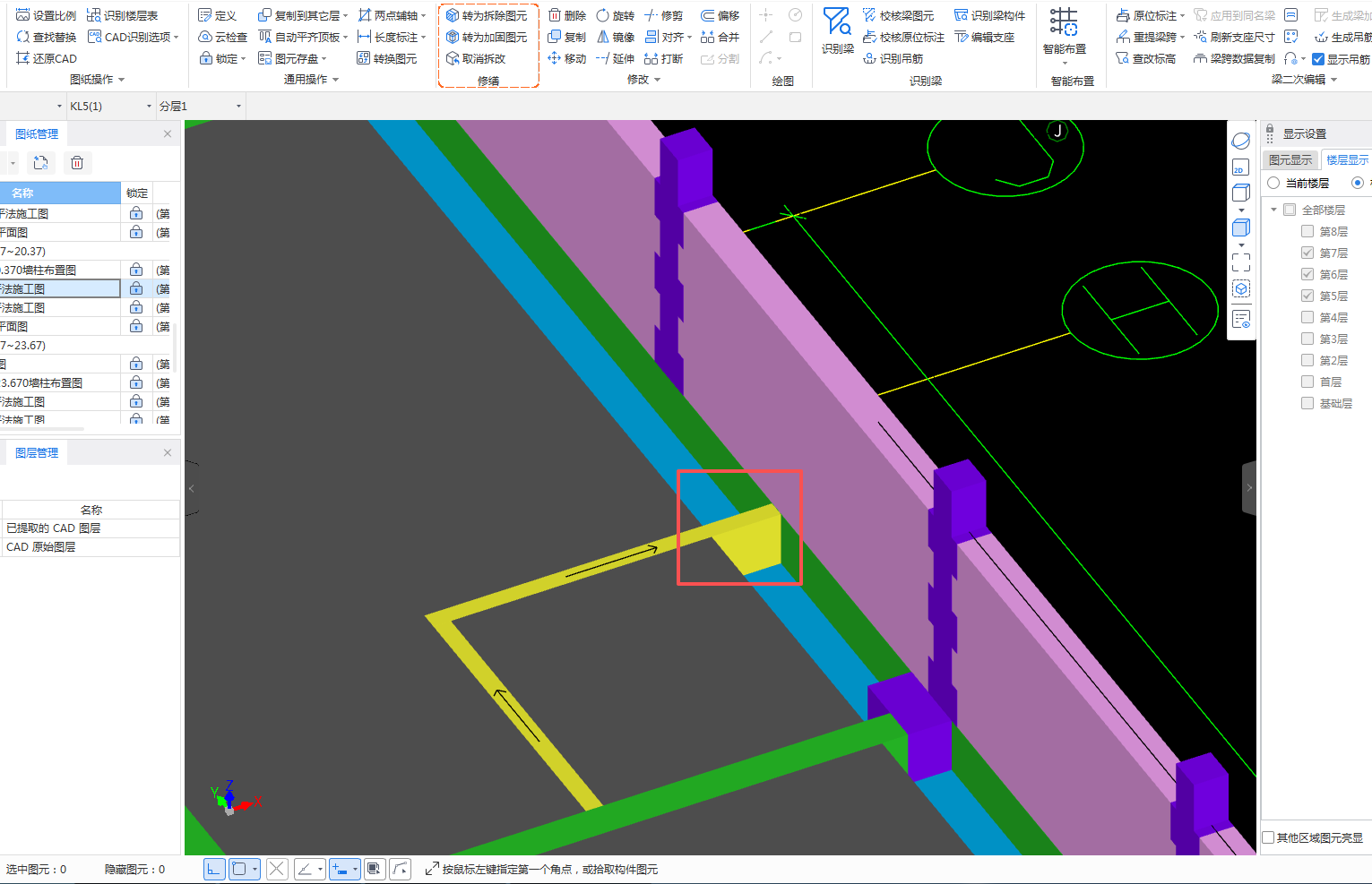
Task: Click 取消拆改 cancel modification tool
Action: click(476, 58)
